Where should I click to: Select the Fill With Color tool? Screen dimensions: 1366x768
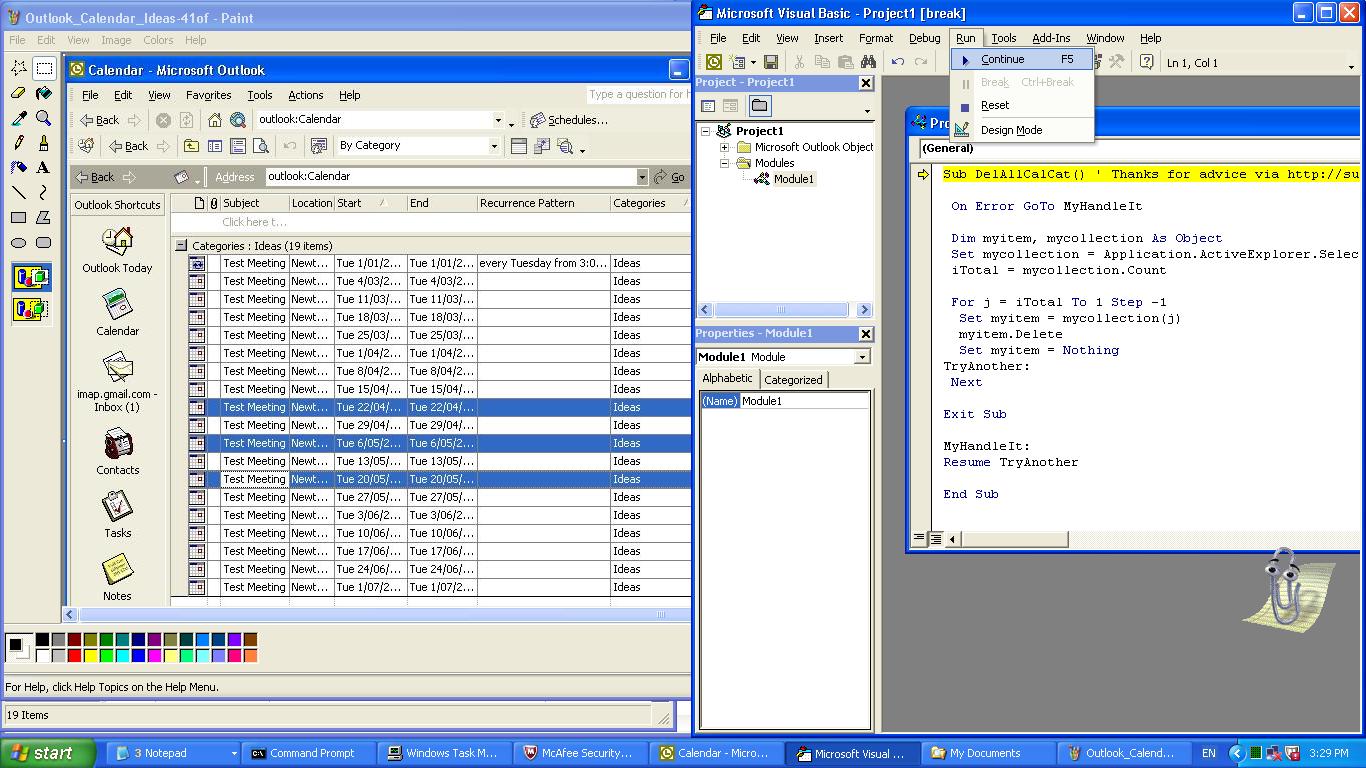pyautogui.click(x=44, y=93)
